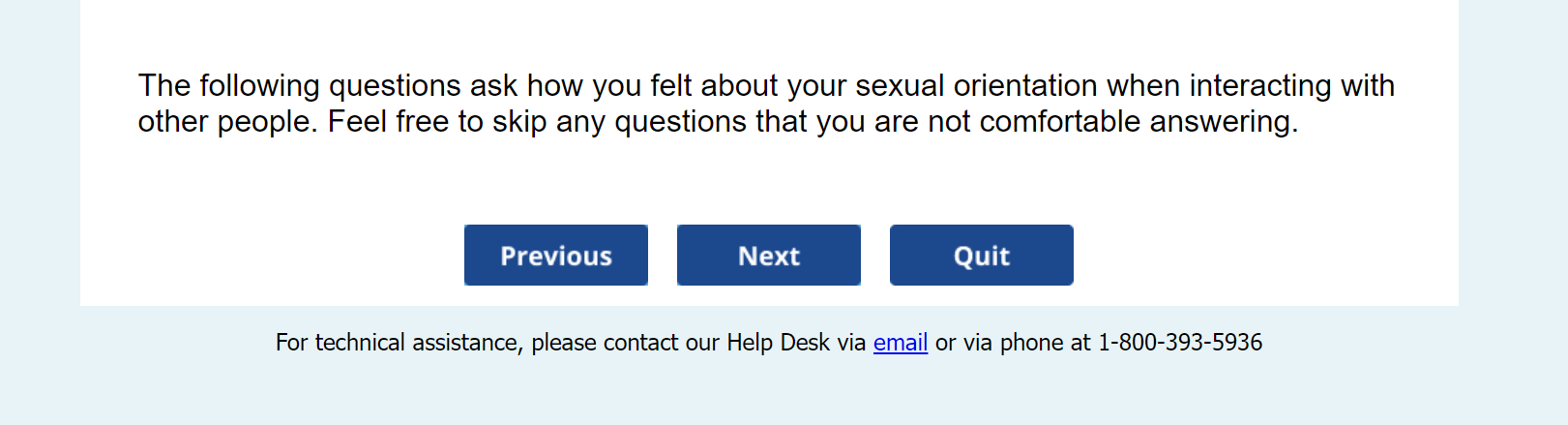Click the phone number 1-800-393-5936
Image resolution: width=1568 pixels, height=425 pixels.
tap(1179, 343)
